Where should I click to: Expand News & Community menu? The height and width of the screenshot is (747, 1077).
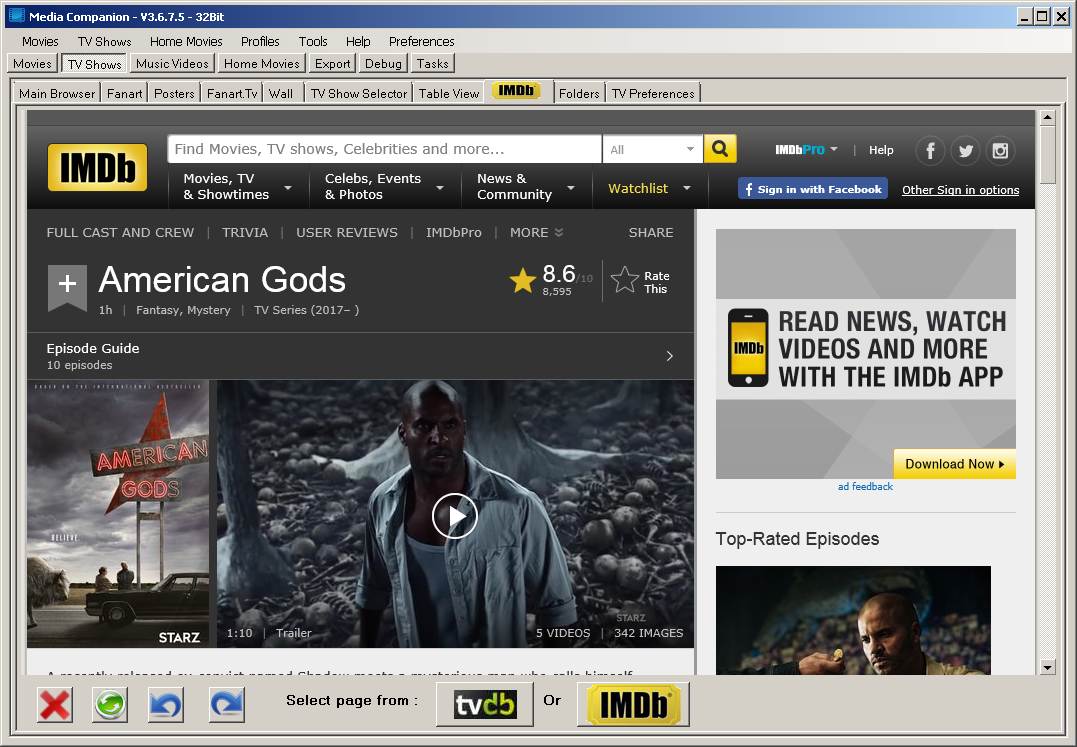526,187
